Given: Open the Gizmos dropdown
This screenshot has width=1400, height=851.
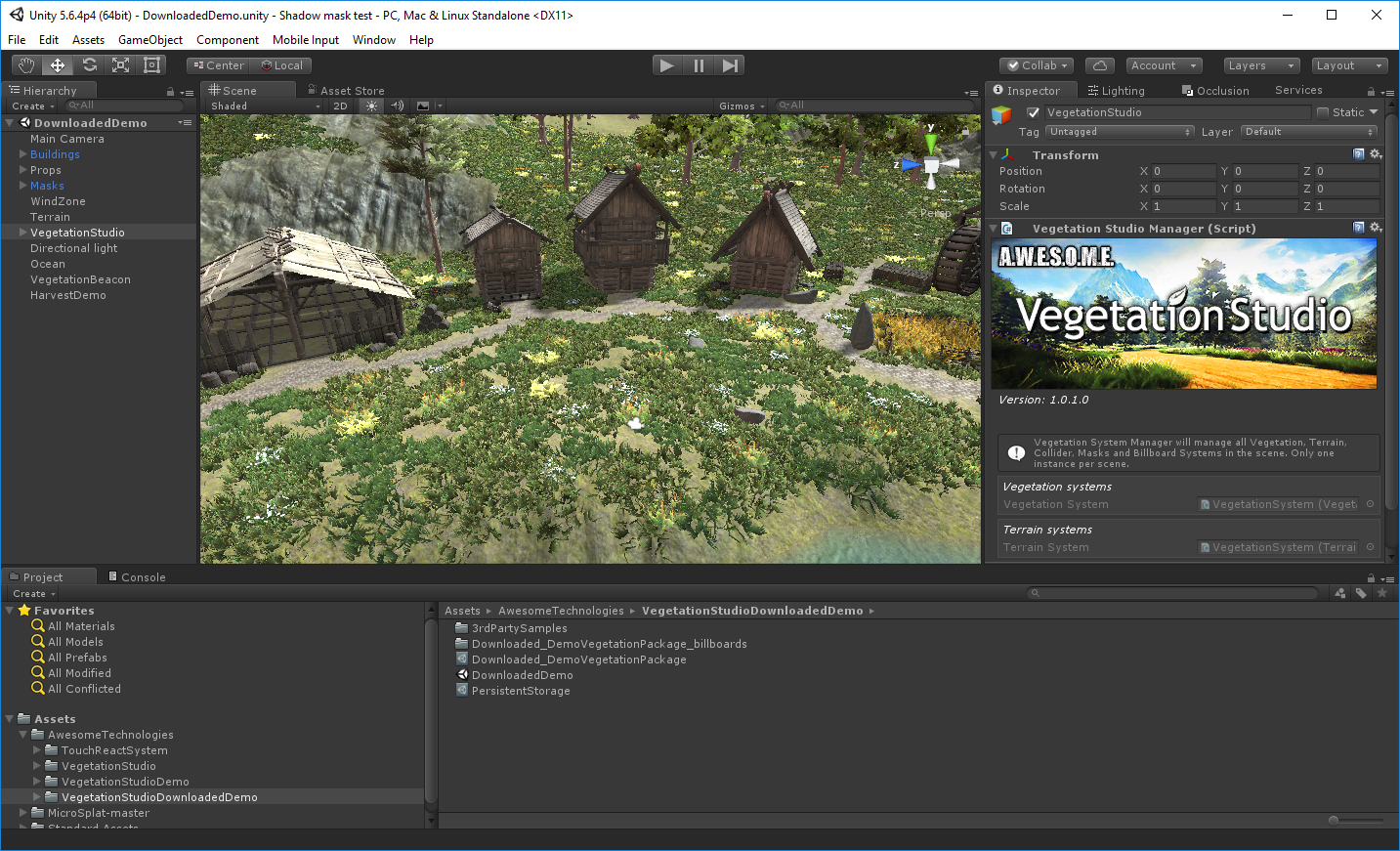Looking at the screenshot, I should pos(742,106).
